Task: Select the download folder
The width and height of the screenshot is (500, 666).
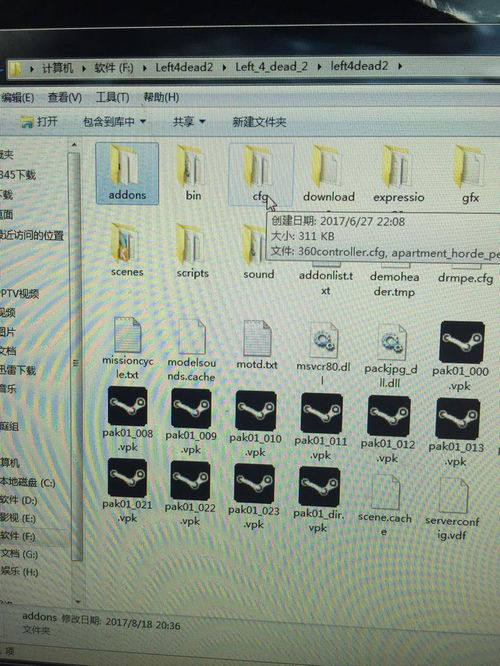Action: (329, 175)
